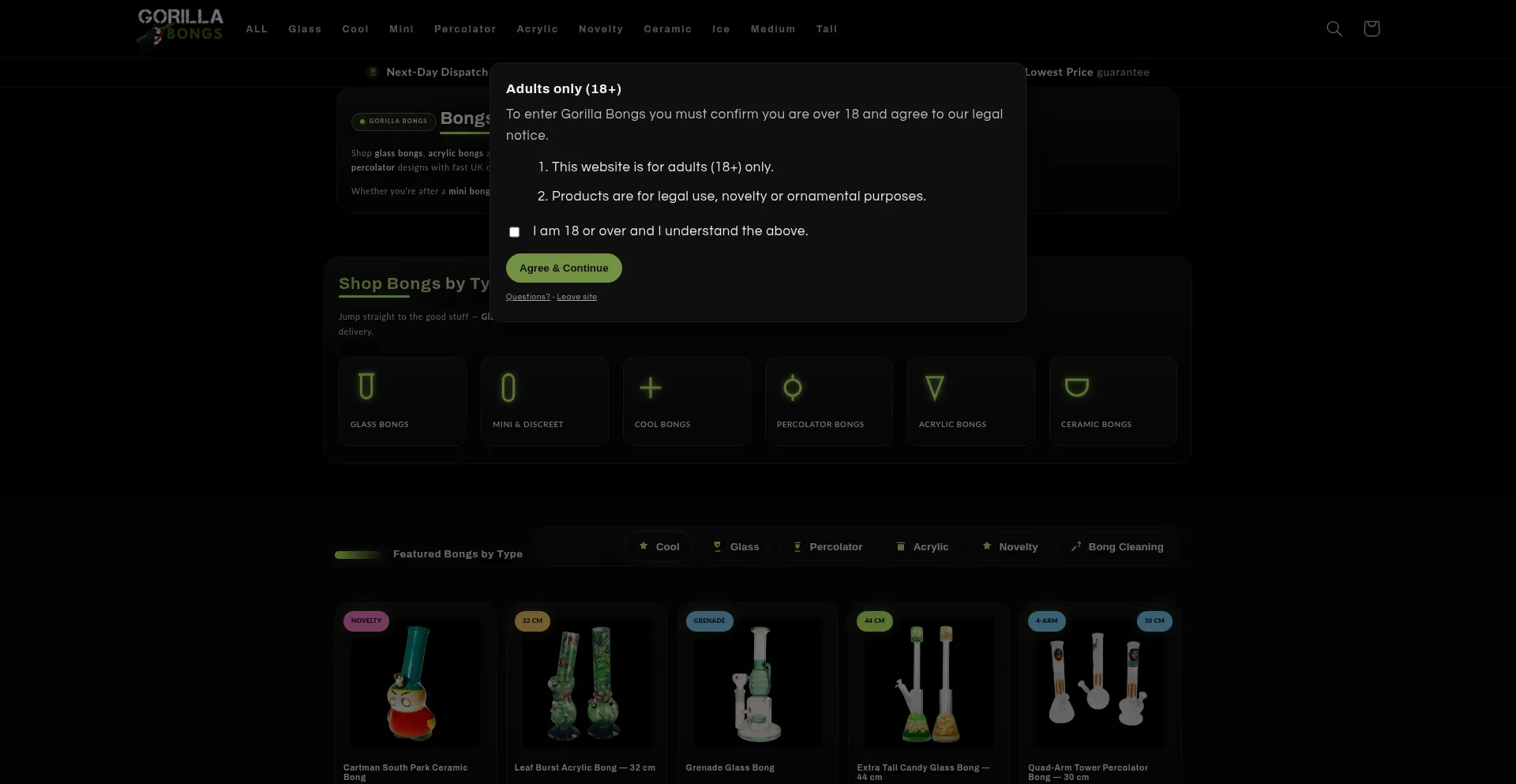
Task: Select the Acrylic Bongs category icon
Action: point(935,388)
